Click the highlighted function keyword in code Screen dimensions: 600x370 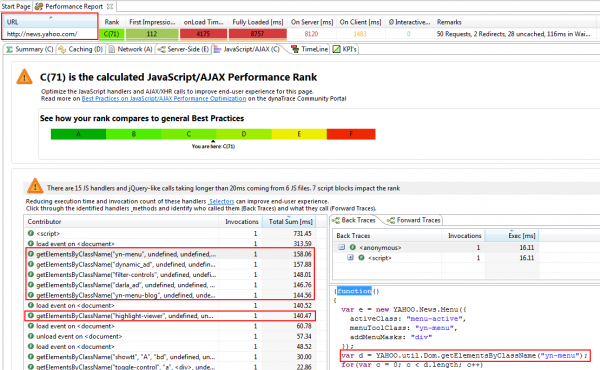(354, 291)
